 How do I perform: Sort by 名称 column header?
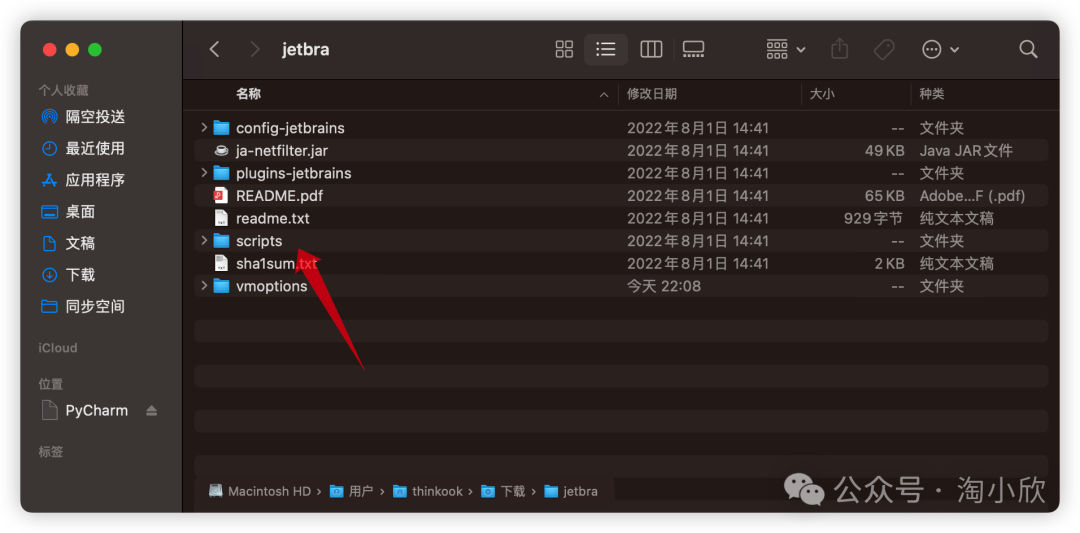coord(249,94)
